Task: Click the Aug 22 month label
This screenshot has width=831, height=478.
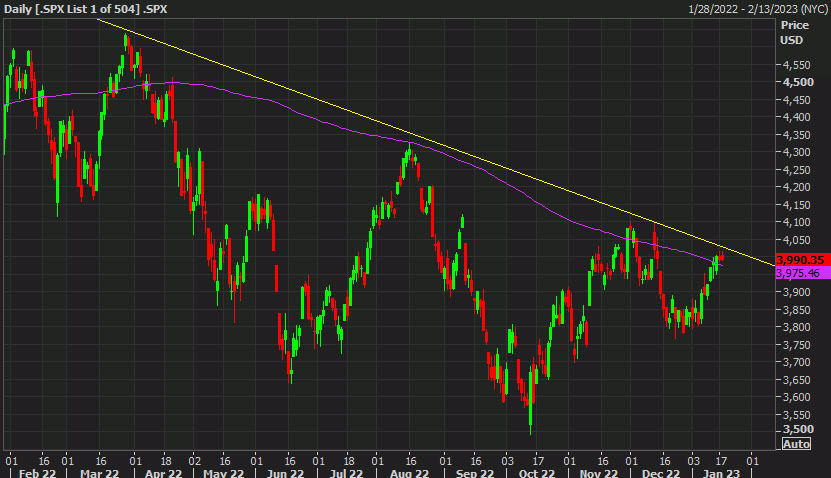Action: point(409,473)
